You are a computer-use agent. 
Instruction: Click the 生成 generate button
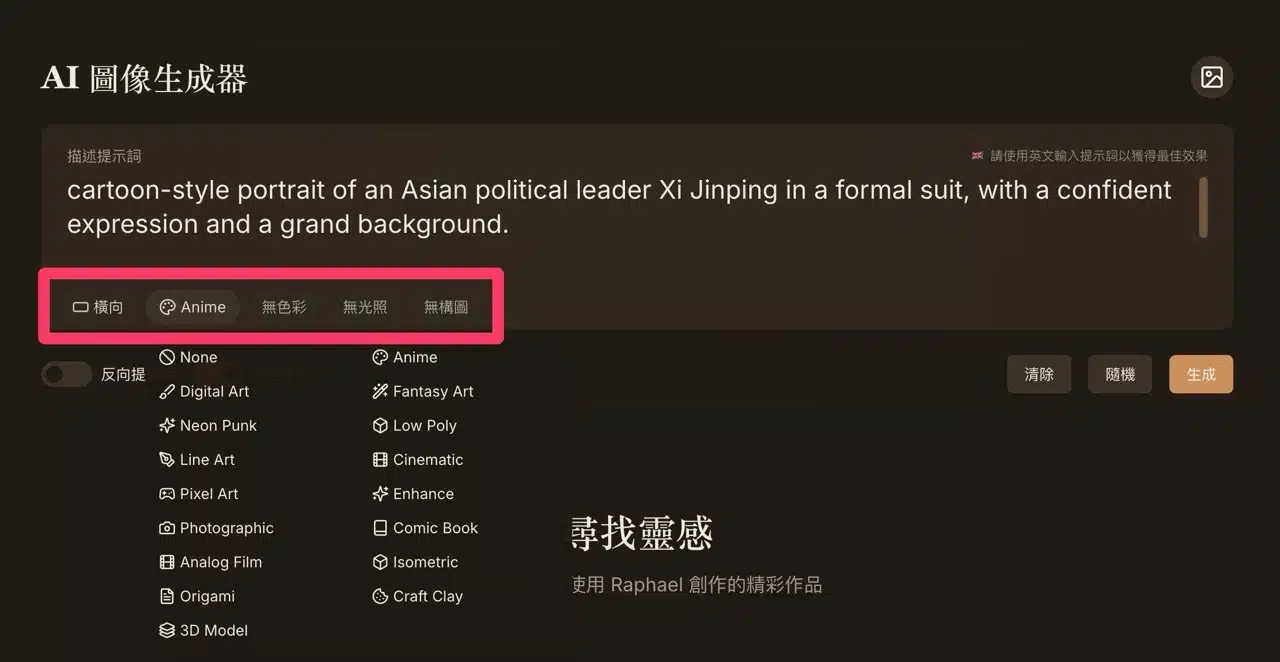[x=1201, y=374]
